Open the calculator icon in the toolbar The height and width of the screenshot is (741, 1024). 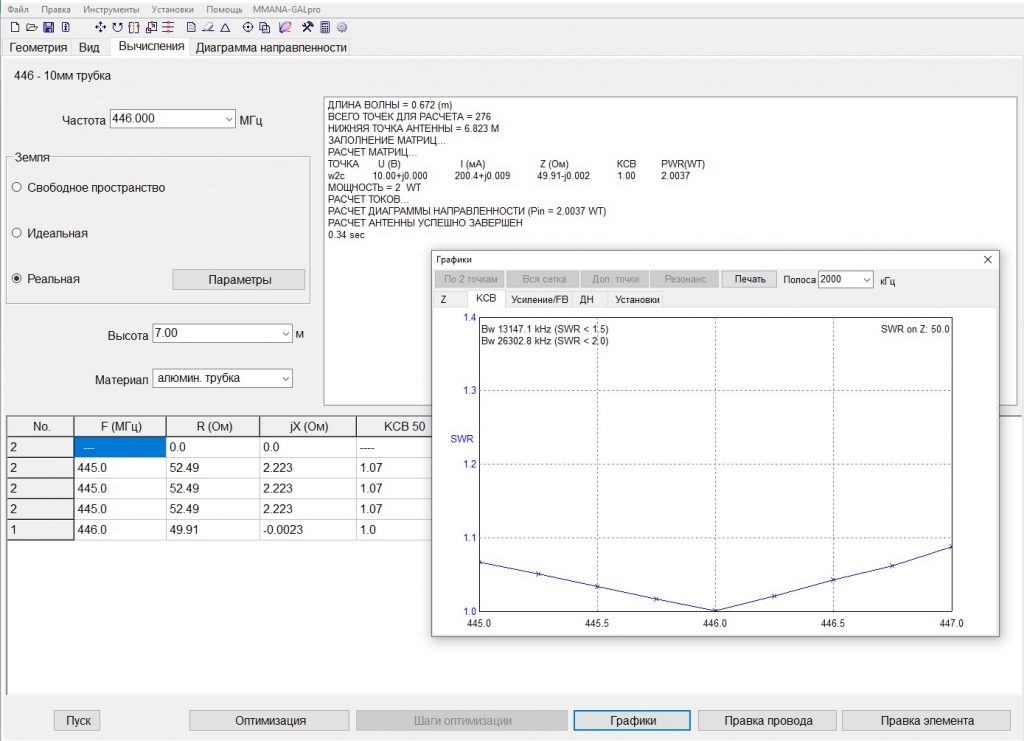pos(326,27)
